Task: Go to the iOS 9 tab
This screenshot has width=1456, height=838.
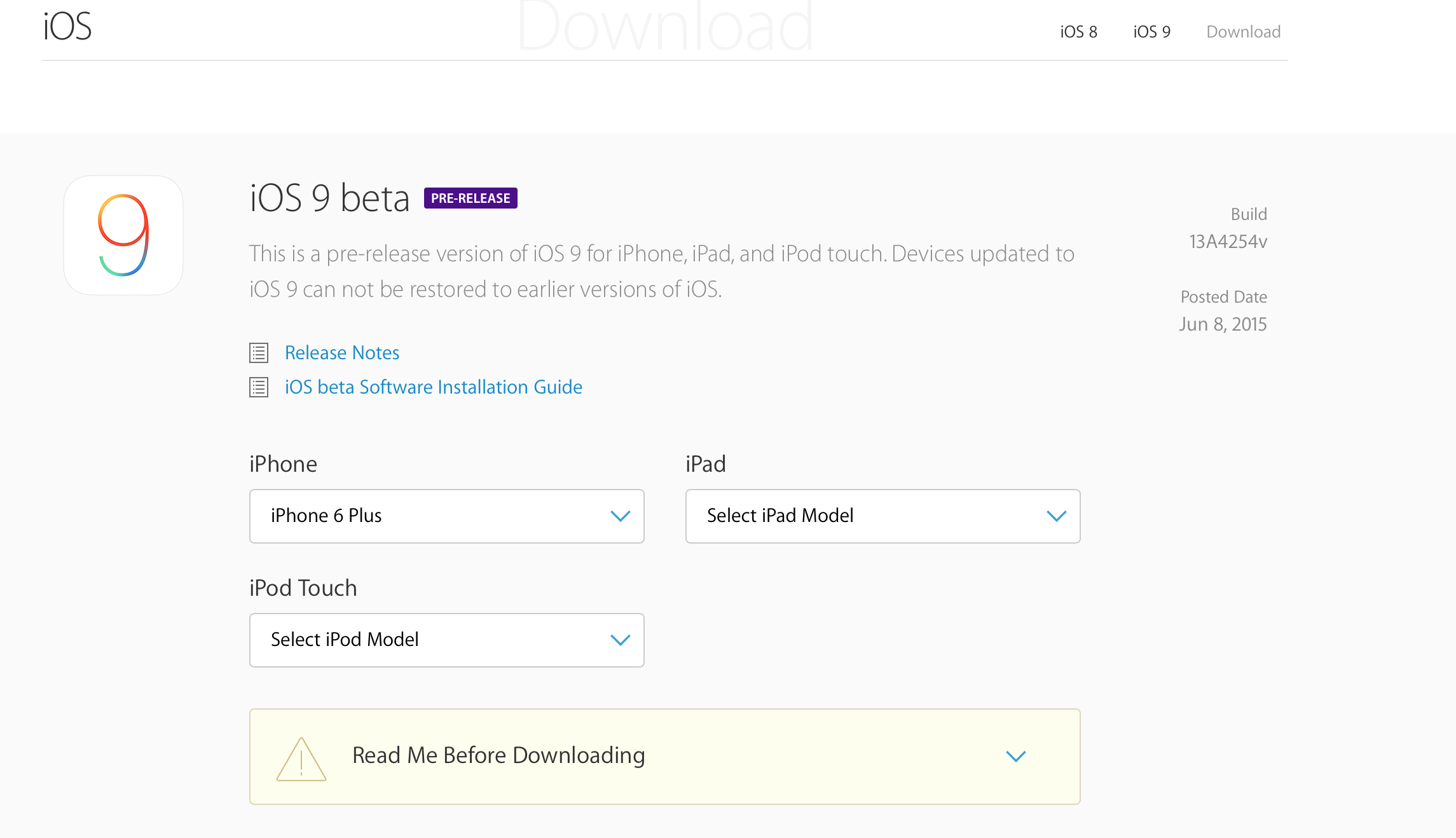Action: [1152, 32]
